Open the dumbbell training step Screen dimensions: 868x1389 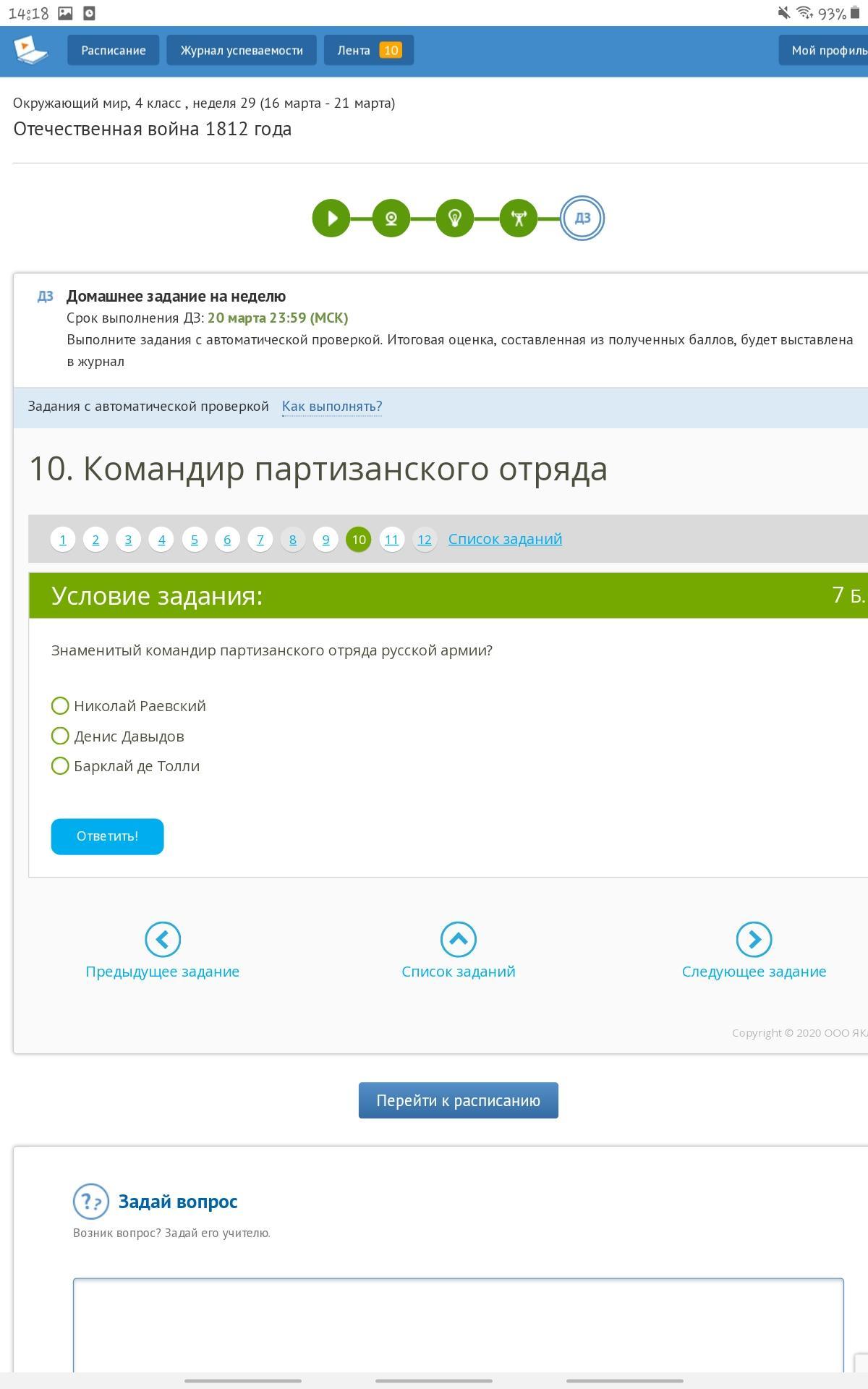519,218
